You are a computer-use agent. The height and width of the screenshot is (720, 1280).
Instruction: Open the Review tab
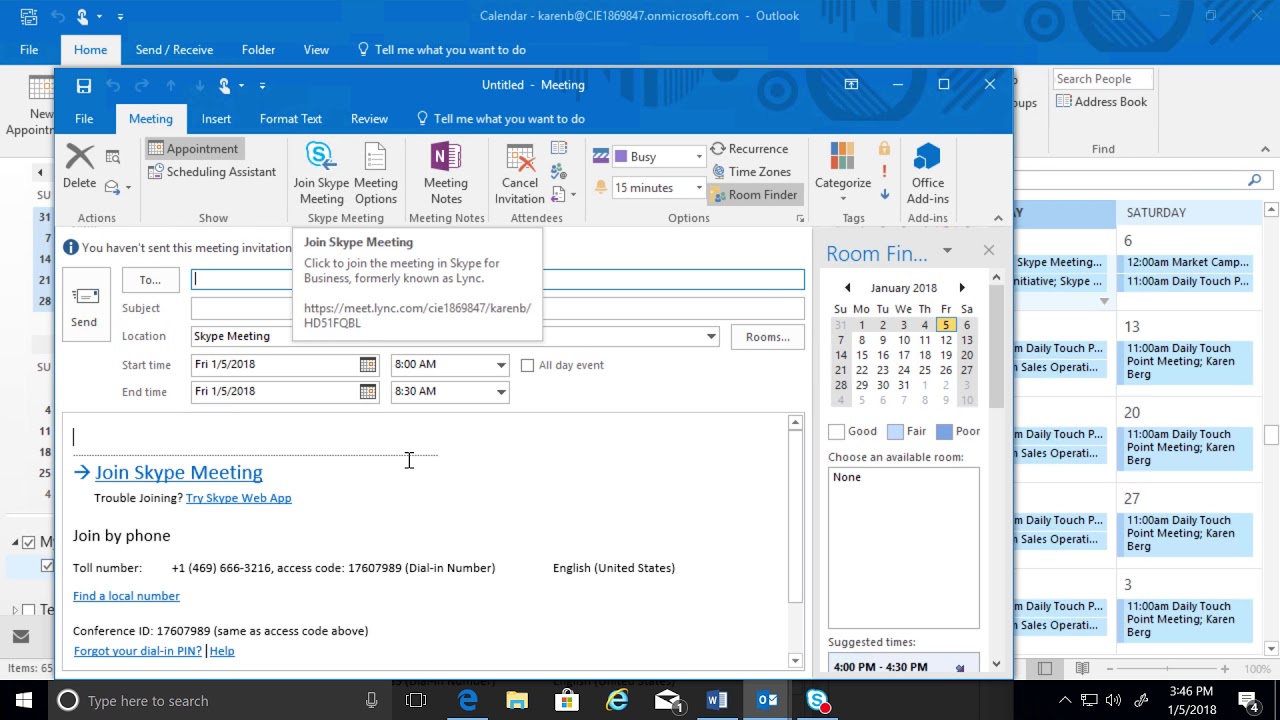(369, 119)
